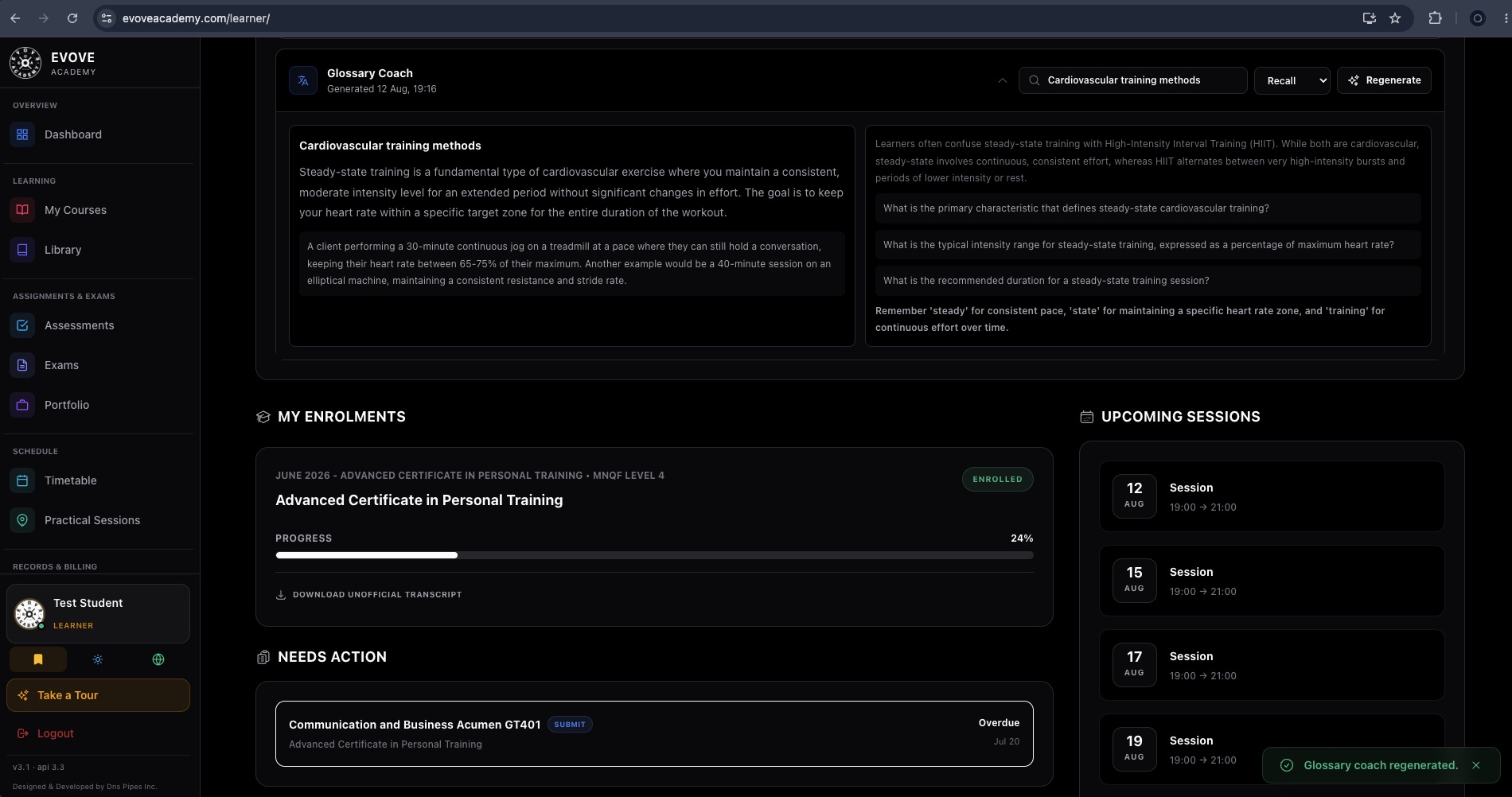
Task: Open the Recall mode dropdown
Action: click(x=1292, y=80)
